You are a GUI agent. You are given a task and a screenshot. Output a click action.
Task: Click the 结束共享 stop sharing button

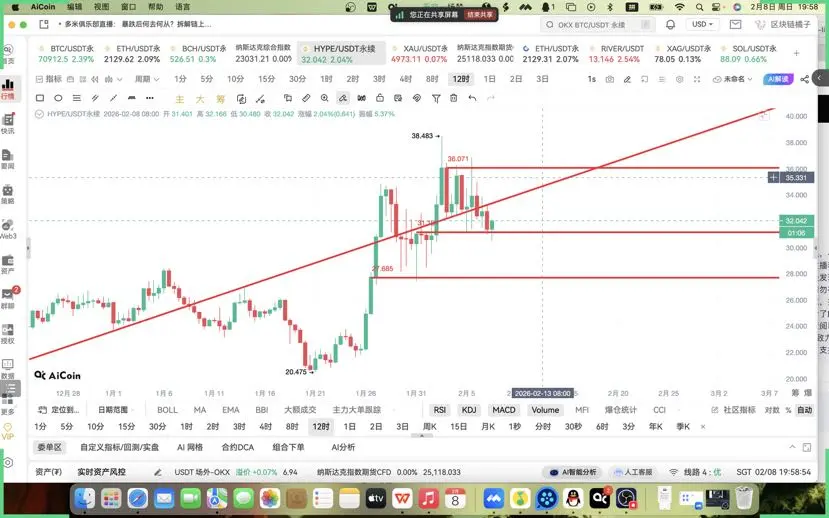(x=480, y=15)
